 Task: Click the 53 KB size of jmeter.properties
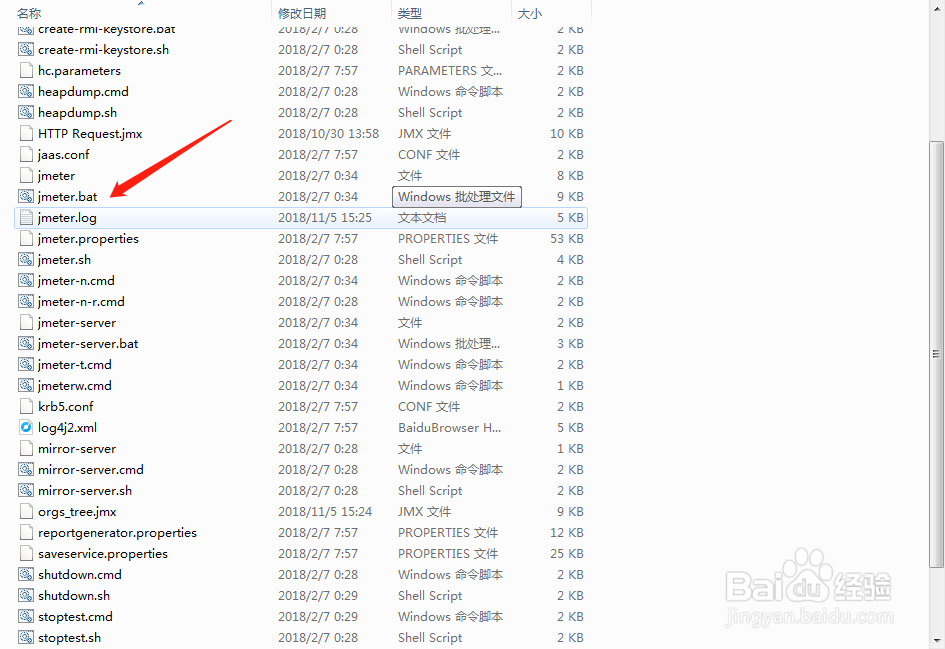coord(567,239)
